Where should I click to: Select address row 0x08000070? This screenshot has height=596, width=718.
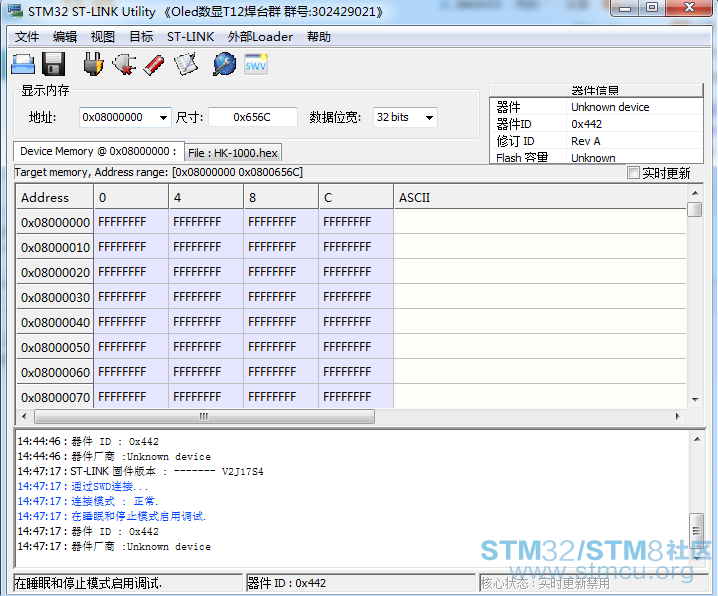click(55, 397)
